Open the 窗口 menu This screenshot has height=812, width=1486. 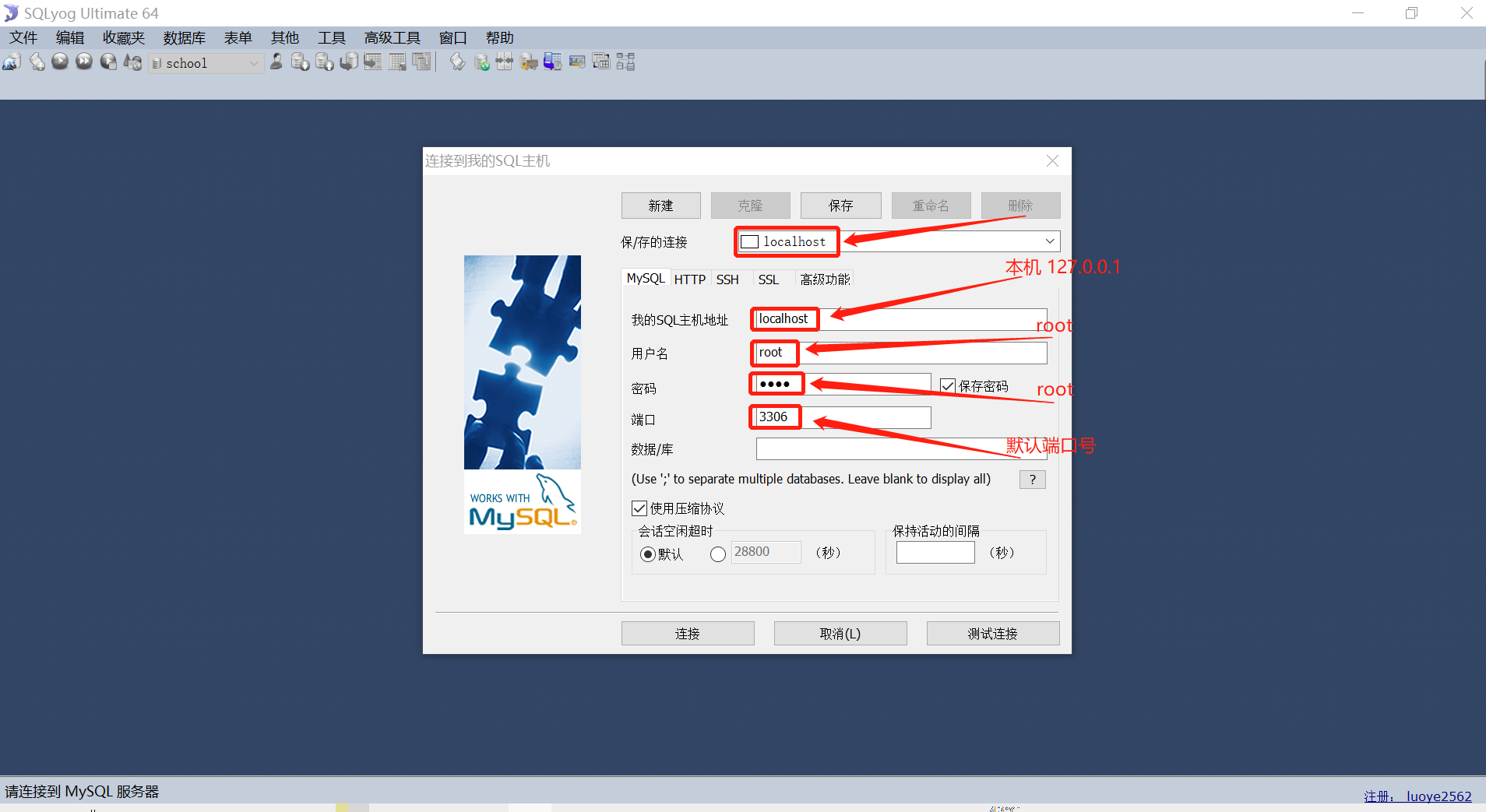tap(453, 38)
